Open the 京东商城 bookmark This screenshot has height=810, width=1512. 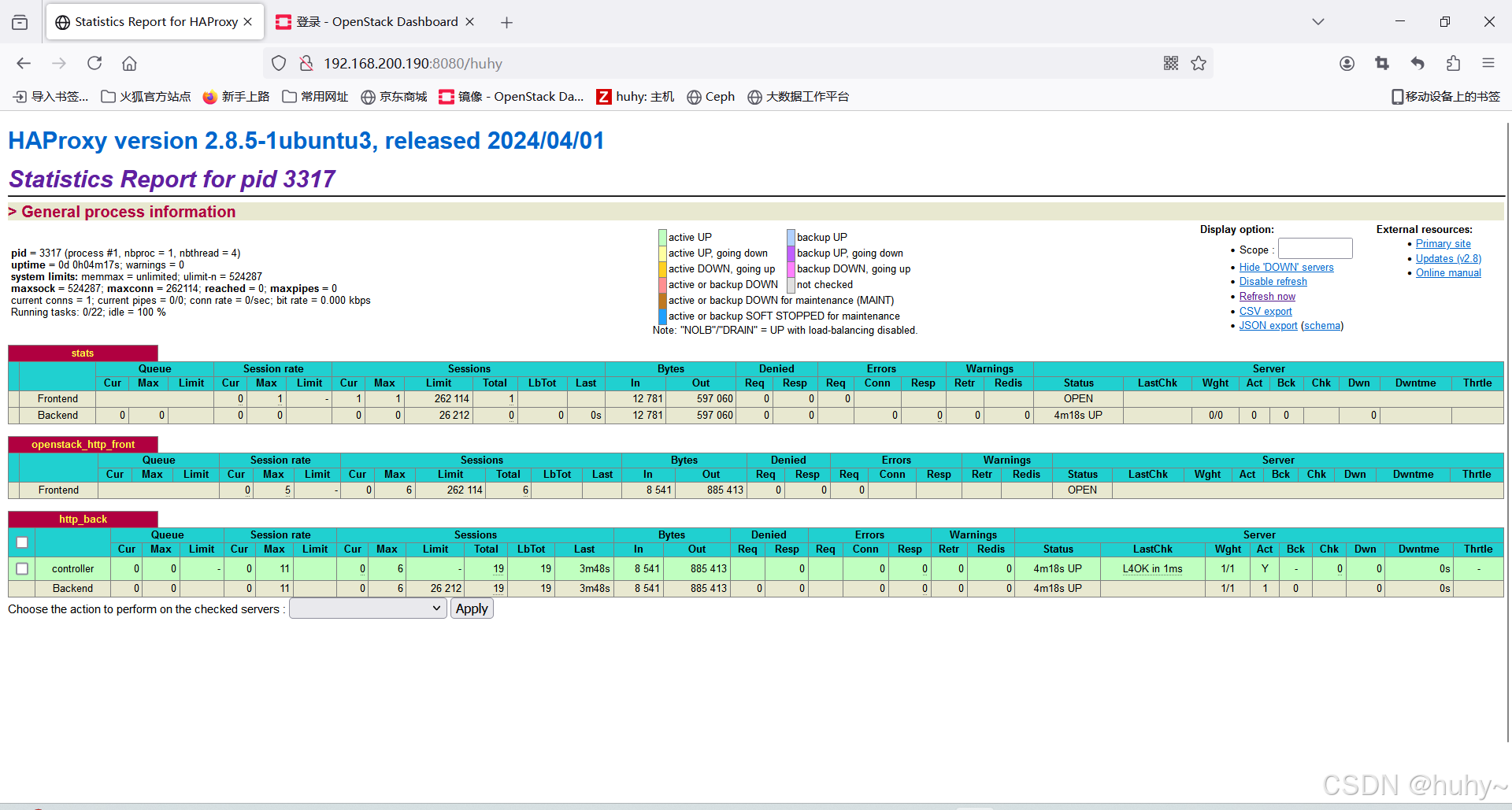395,96
